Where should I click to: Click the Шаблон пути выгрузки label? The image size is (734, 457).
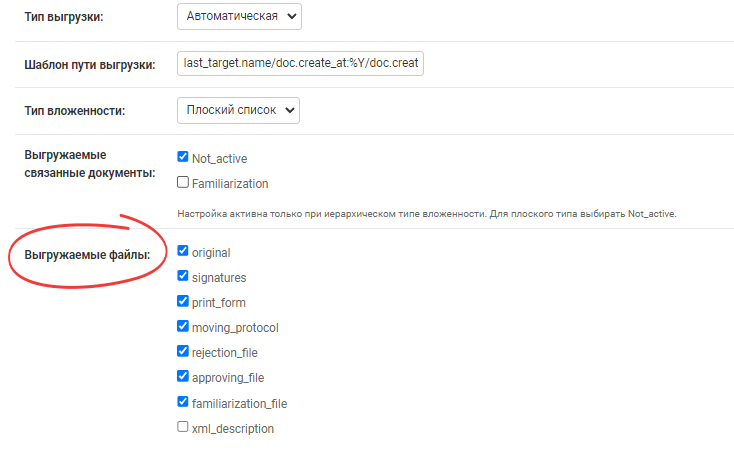(90, 65)
